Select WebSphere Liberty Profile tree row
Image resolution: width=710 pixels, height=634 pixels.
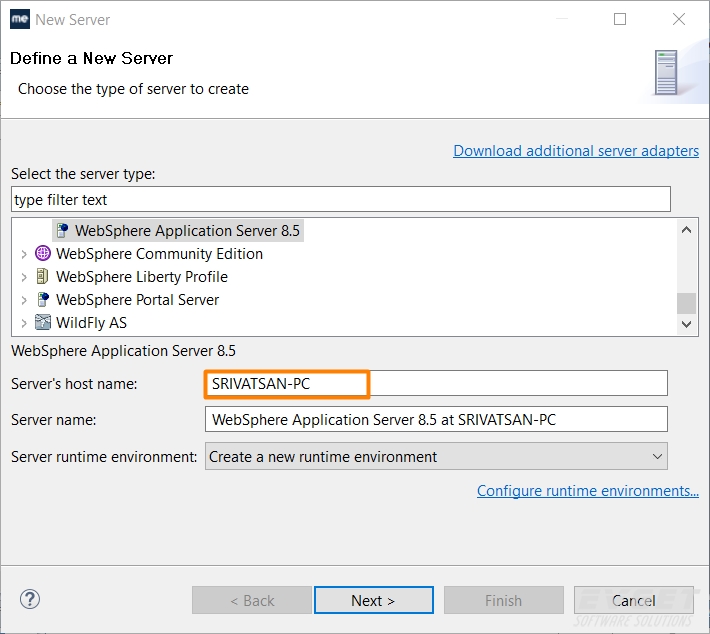[x=131, y=277]
